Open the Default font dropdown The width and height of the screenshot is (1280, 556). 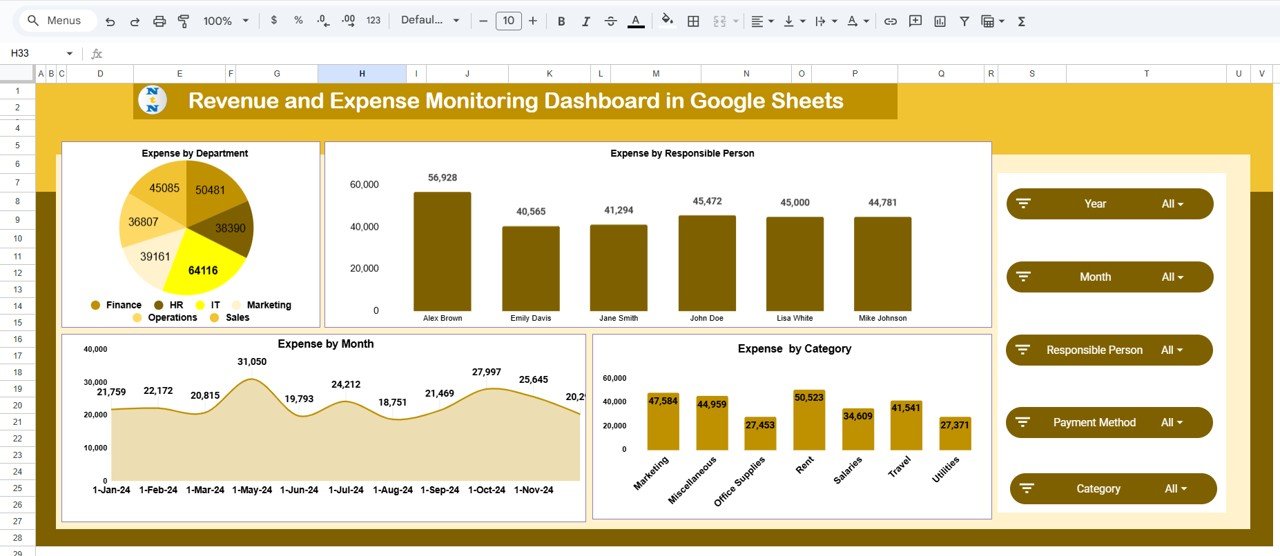click(431, 21)
